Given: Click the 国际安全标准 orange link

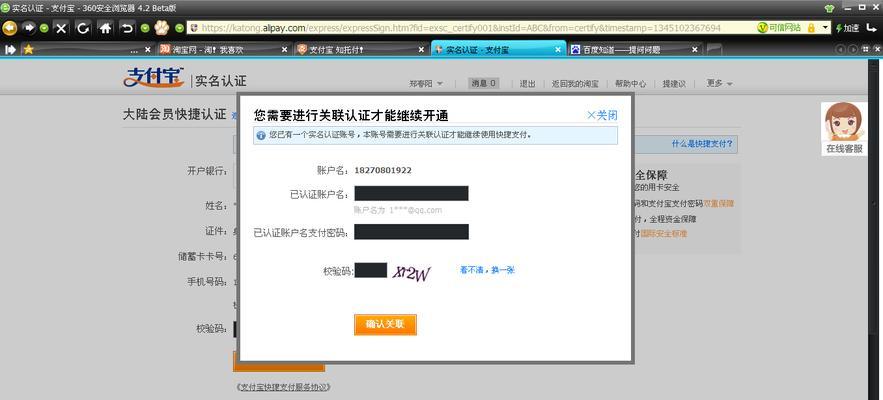Looking at the screenshot, I should [x=664, y=233].
